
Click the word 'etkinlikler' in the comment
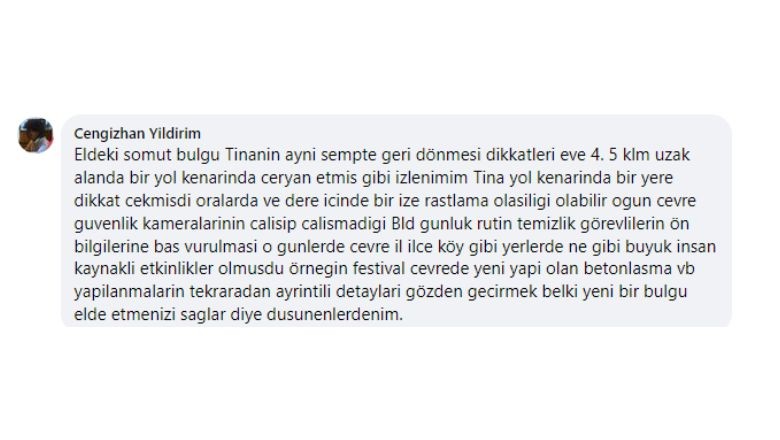(x=172, y=269)
